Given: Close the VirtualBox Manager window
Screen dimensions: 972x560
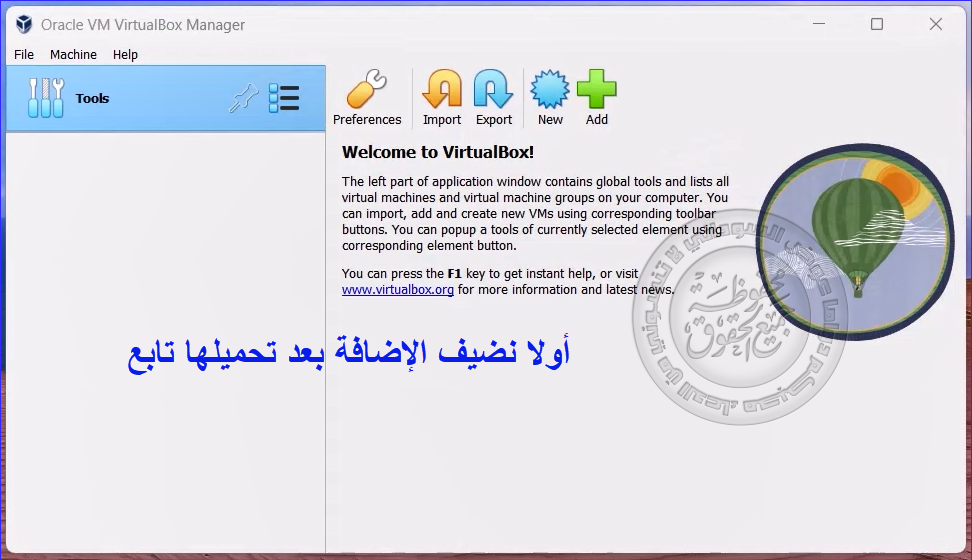Looking at the screenshot, I should coord(936,25).
